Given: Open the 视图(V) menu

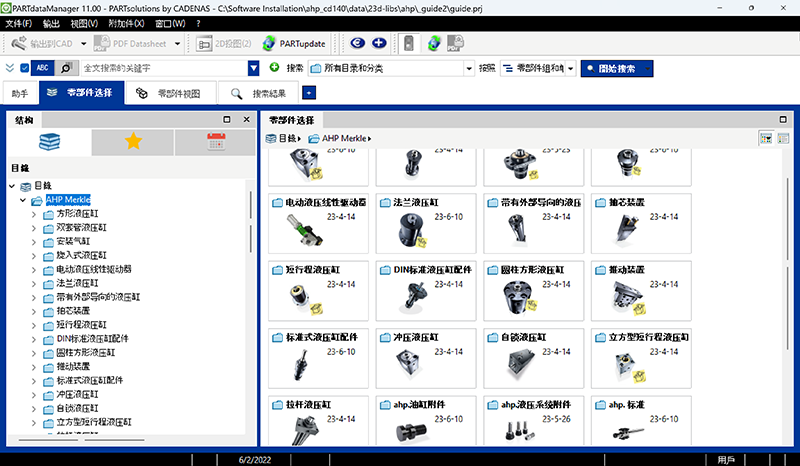Looking at the screenshot, I should pyautogui.click(x=84, y=23).
